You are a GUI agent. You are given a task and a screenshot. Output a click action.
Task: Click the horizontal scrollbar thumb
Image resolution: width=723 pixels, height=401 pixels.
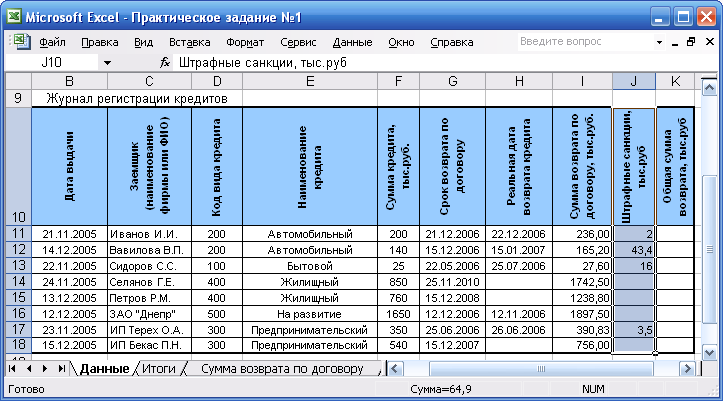coord(541,369)
